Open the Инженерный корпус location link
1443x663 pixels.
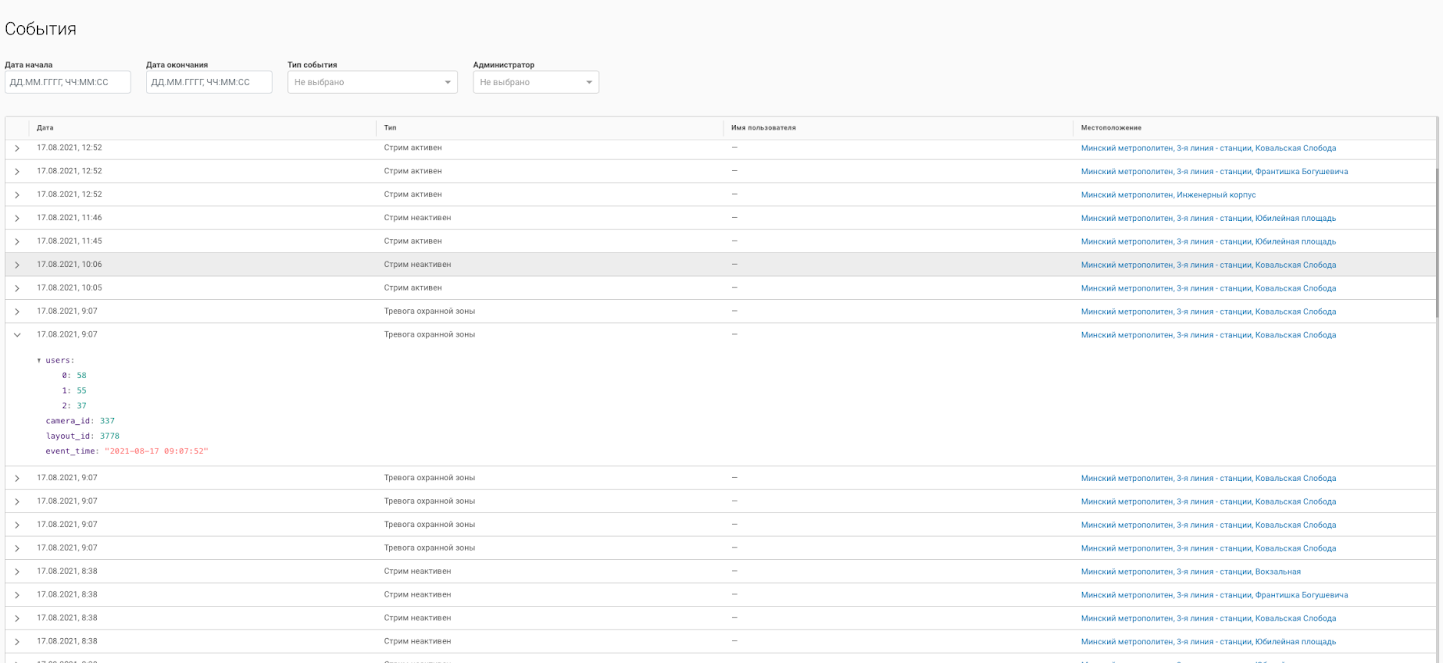point(1168,195)
